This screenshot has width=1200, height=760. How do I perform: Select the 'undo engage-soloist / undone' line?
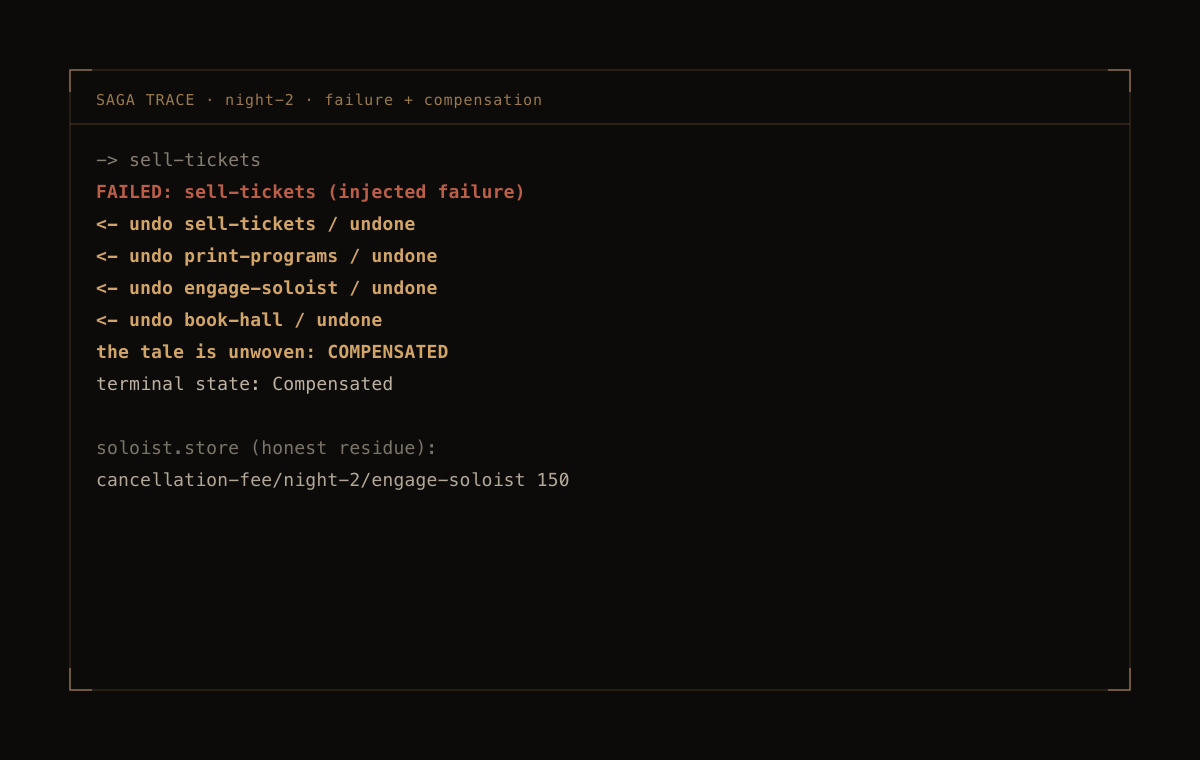pos(266,288)
